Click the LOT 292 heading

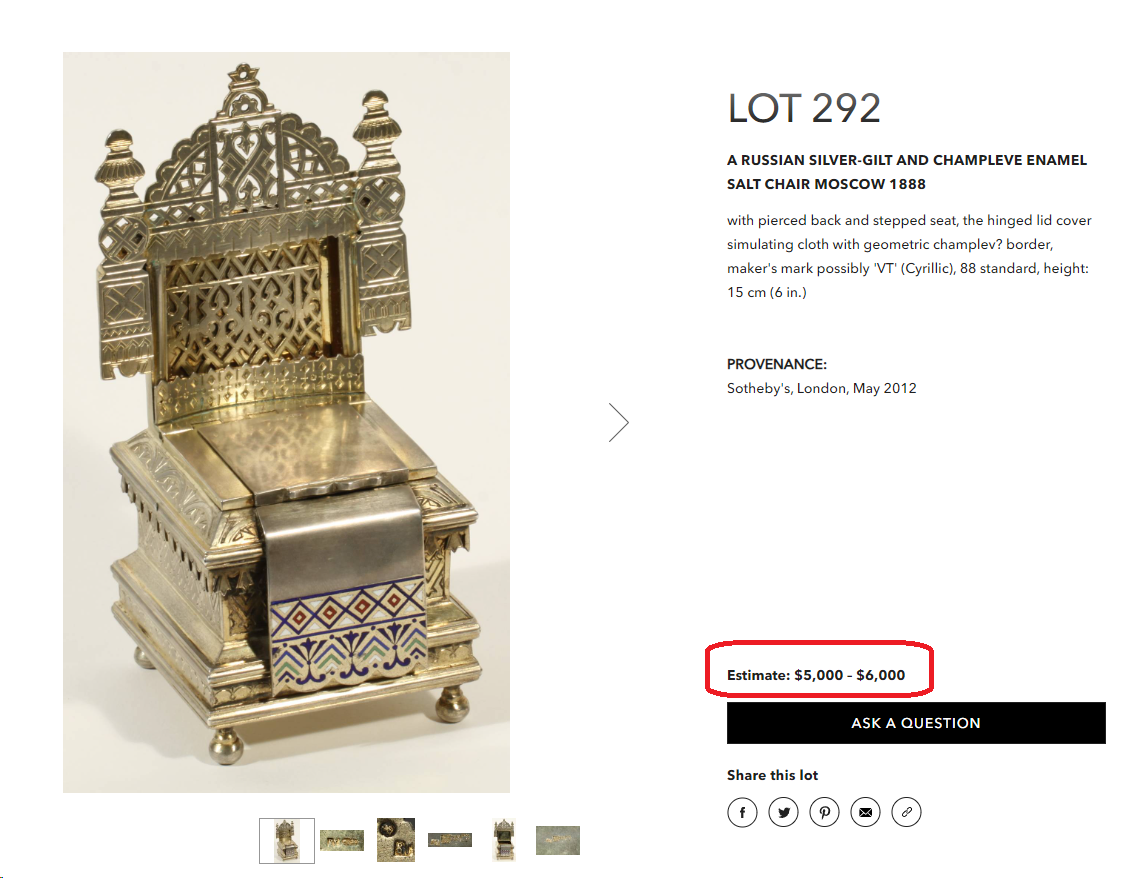point(804,108)
